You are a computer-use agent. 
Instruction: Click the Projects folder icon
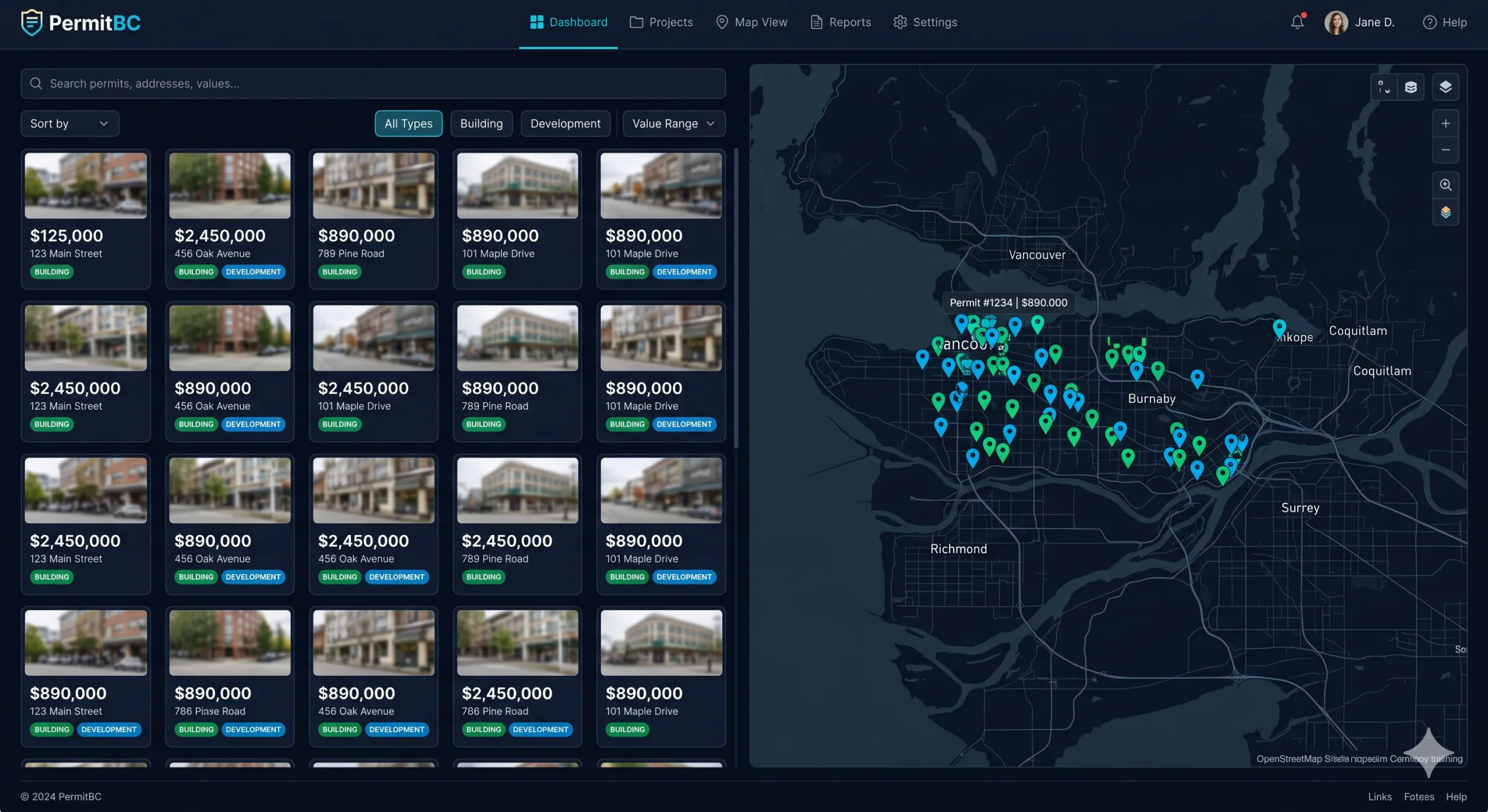(x=636, y=22)
